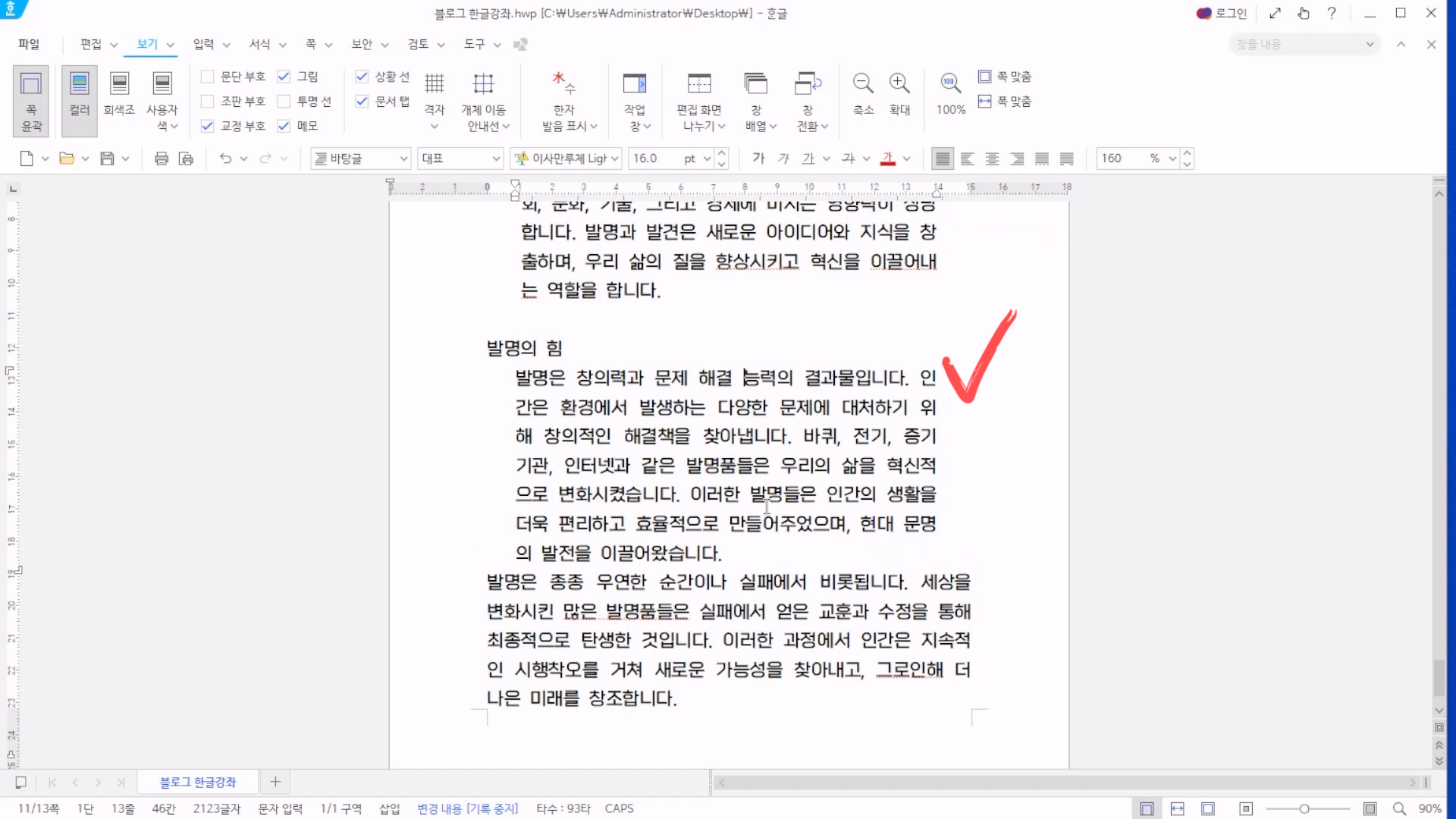Open the 입력 menu
1456x819 pixels.
pyautogui.click(x=203, y=44)
